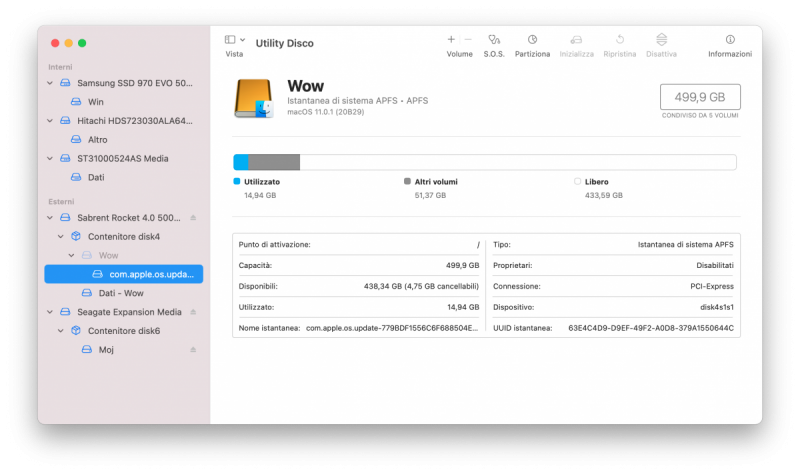
Task: Click Nome istantanea snapshot name value
Action: click(x=392, y=328)
